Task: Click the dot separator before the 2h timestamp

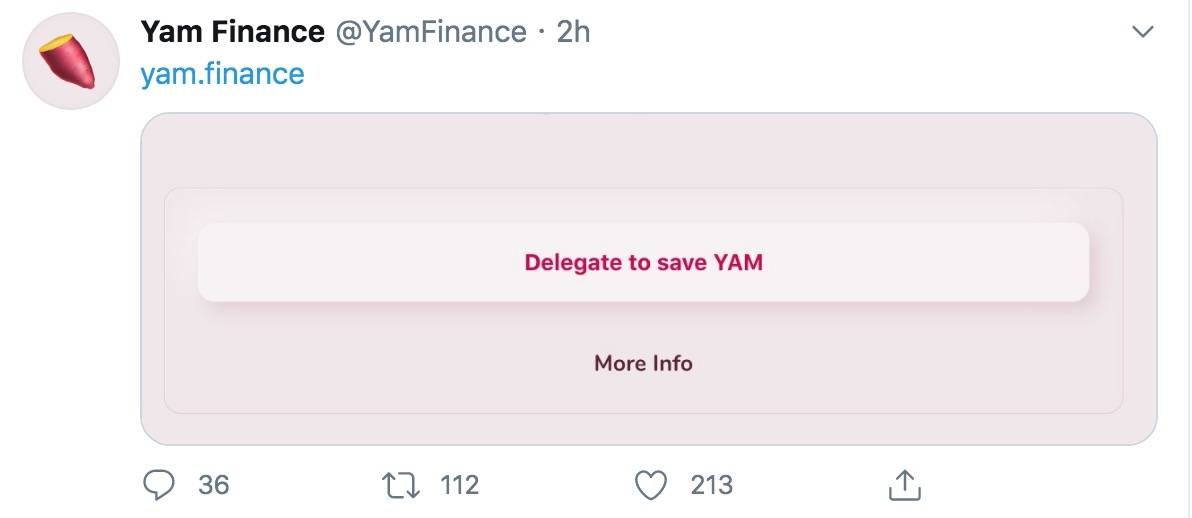Action: [541, 33]
